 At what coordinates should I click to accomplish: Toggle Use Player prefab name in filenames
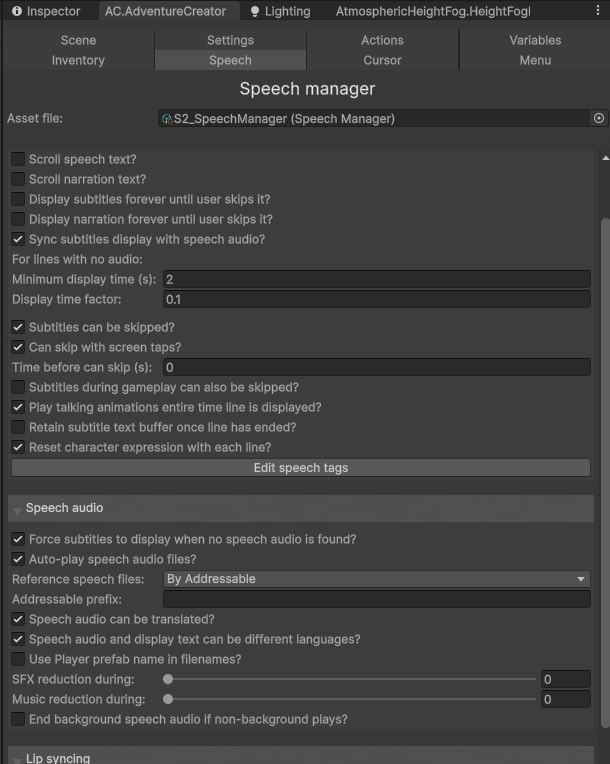[x=18, y=659]
